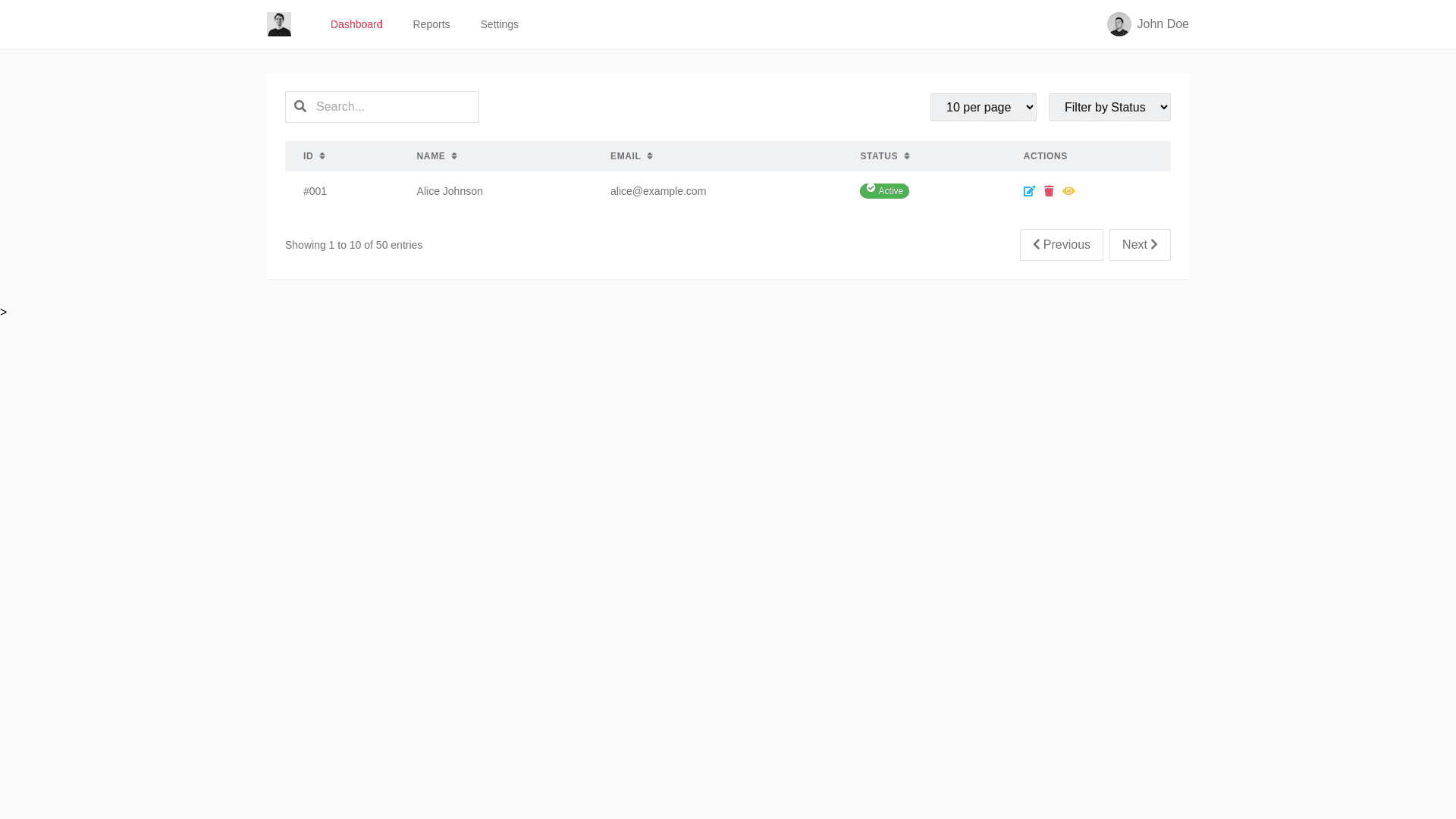Open the 10 per page dropdown

983,107
